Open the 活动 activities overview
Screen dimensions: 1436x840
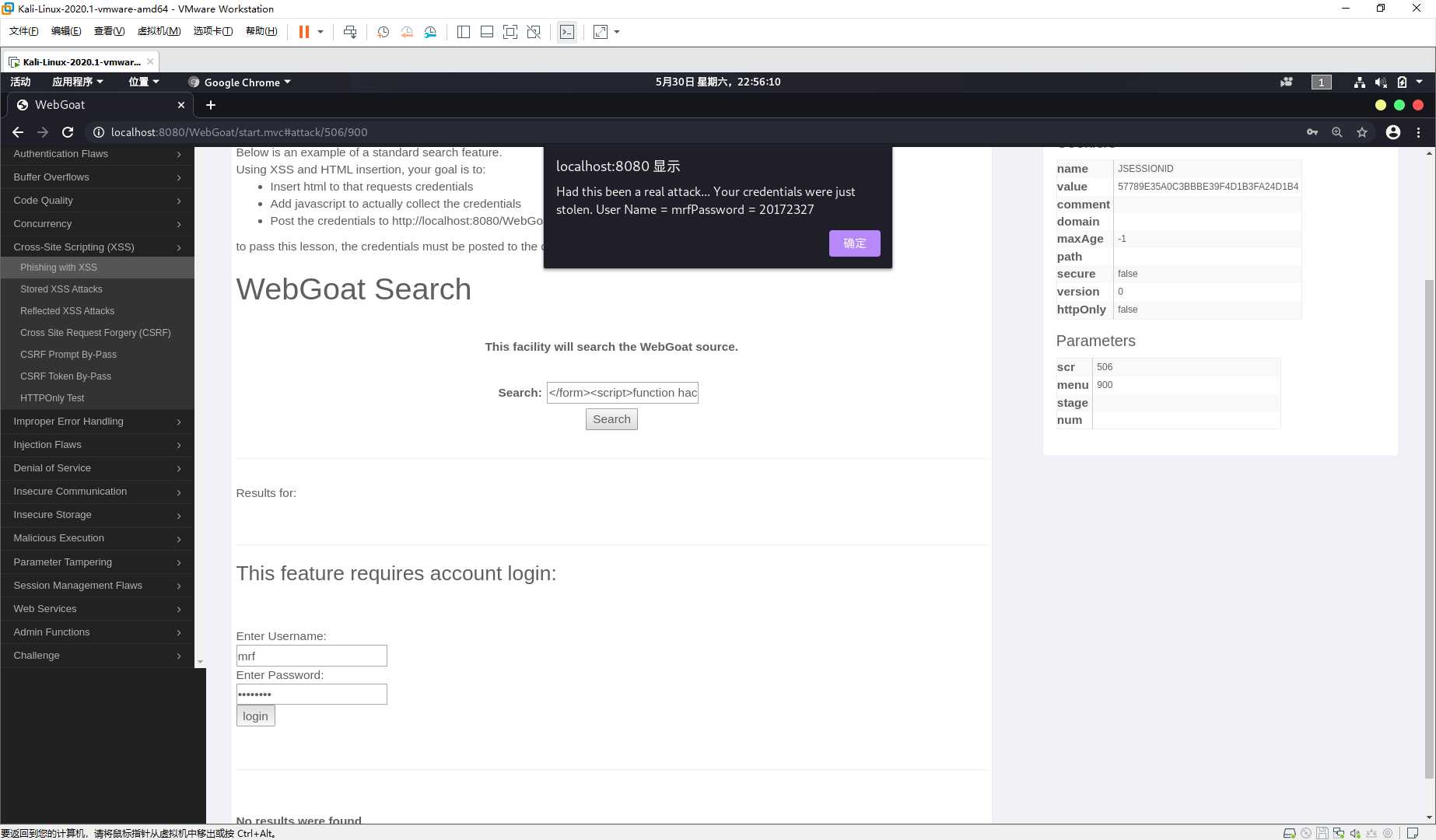point(20,82)
